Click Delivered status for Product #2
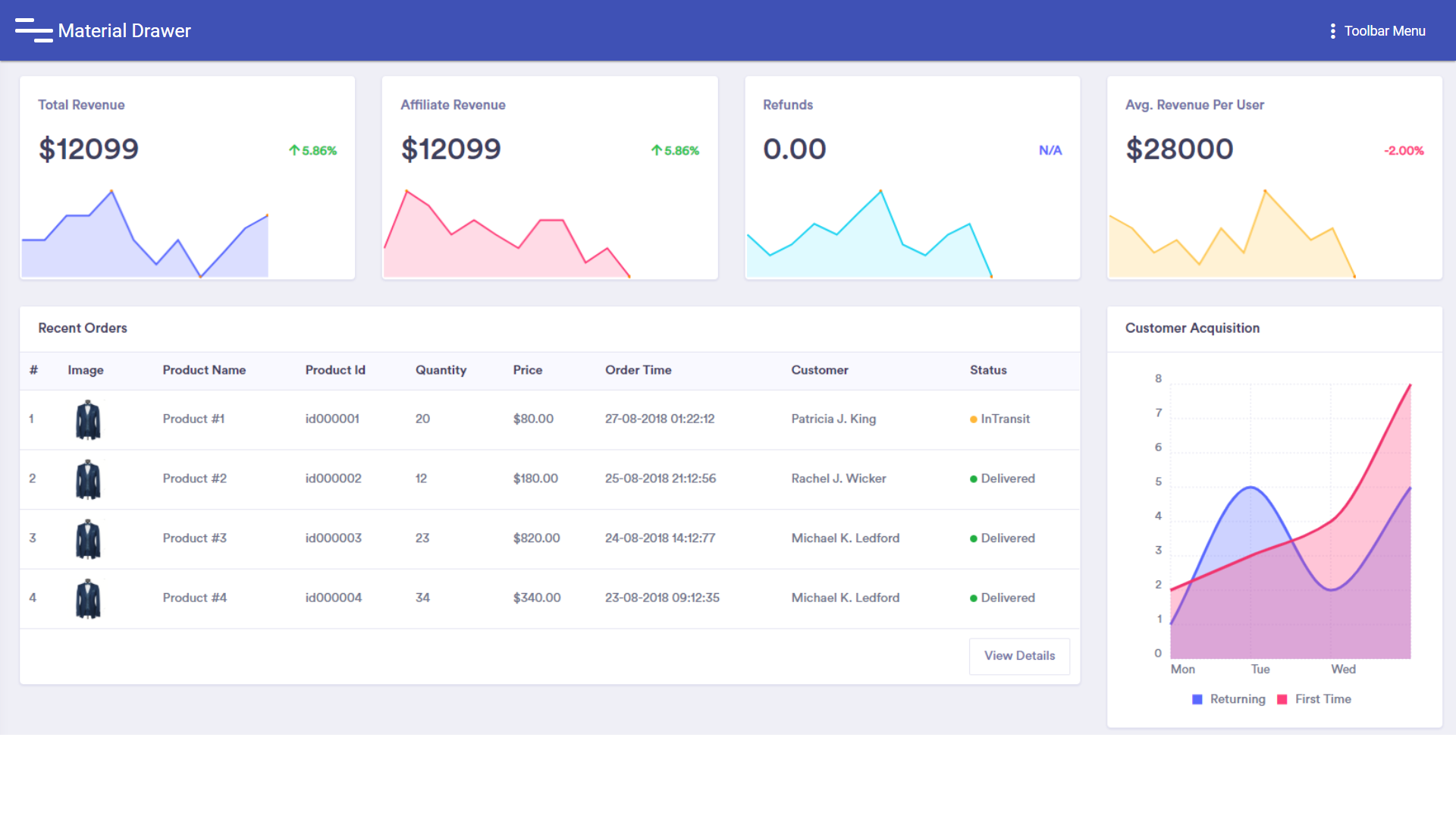 (x=1002, y=479)
